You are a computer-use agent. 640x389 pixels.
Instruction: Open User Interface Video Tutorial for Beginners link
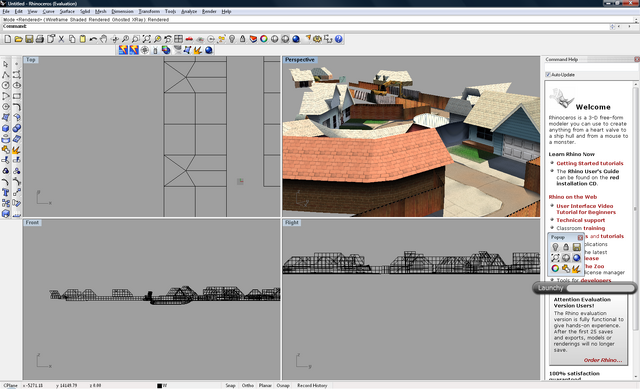pyautogui.click(x=586, y=209)
